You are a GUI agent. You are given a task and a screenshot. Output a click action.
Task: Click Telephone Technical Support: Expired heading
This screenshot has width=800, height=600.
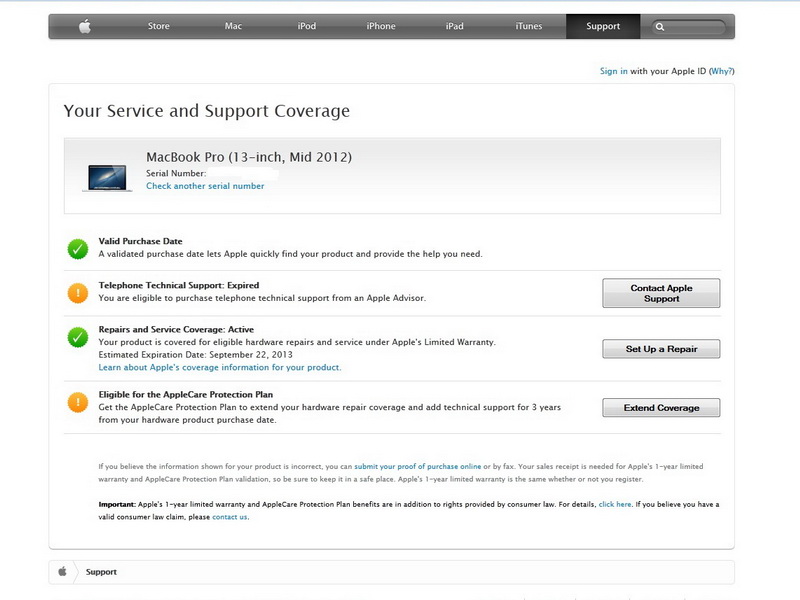[x=179, y=285]
